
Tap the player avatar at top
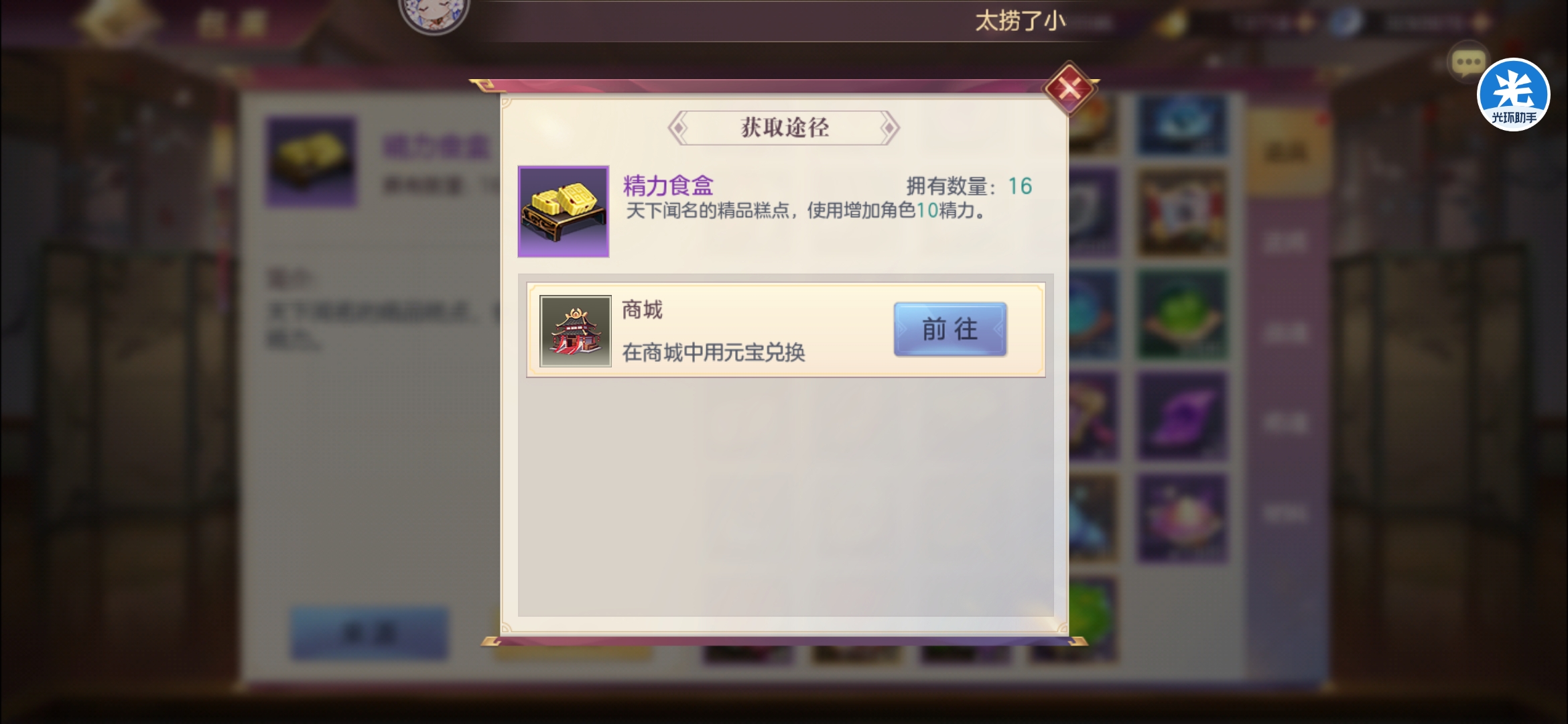click(434, 13)
